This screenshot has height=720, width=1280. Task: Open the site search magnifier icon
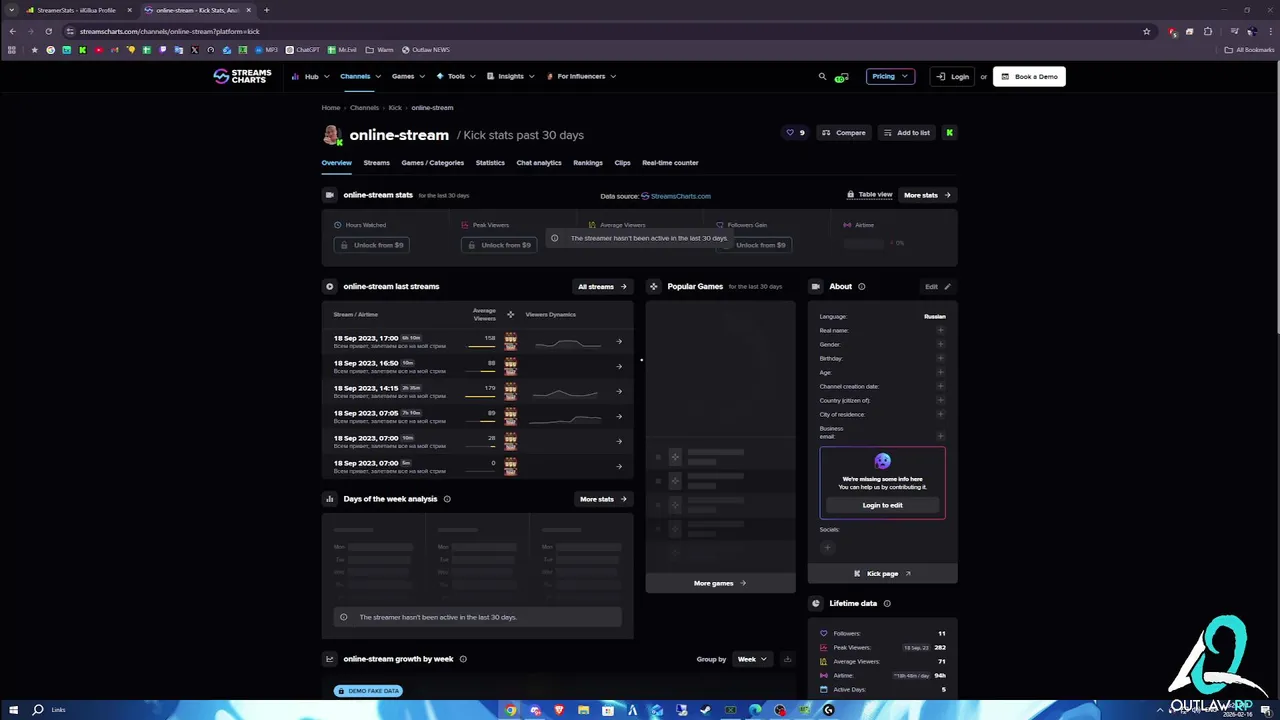(x=822, y=76)
